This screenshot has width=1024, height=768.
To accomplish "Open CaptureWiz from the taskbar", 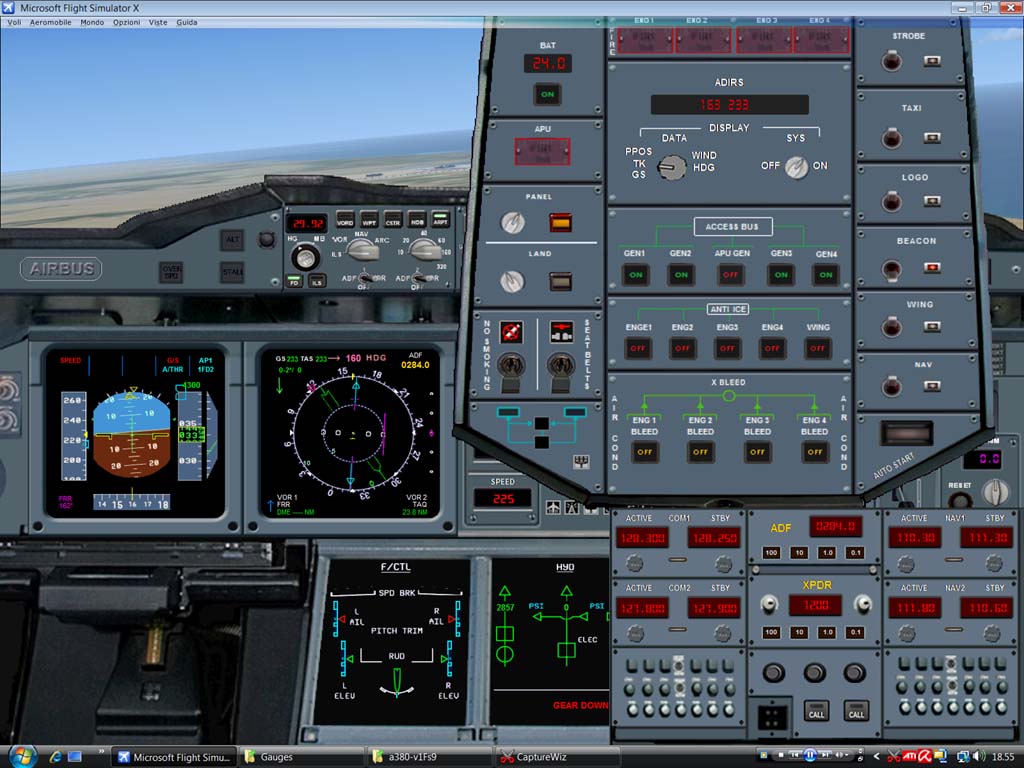I will click(x=557, y=757).
